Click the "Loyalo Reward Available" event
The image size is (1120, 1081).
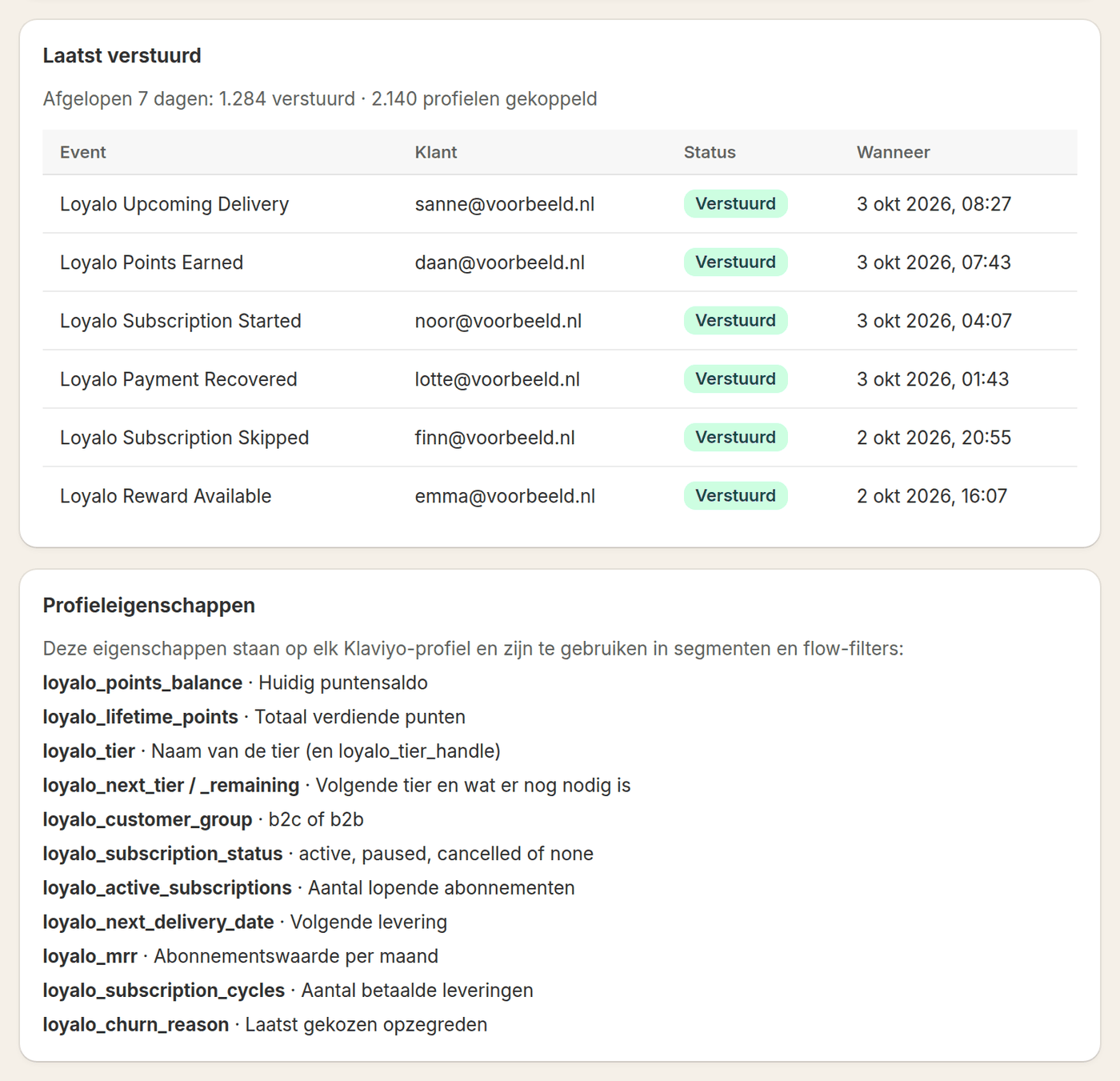click(166, 496)
